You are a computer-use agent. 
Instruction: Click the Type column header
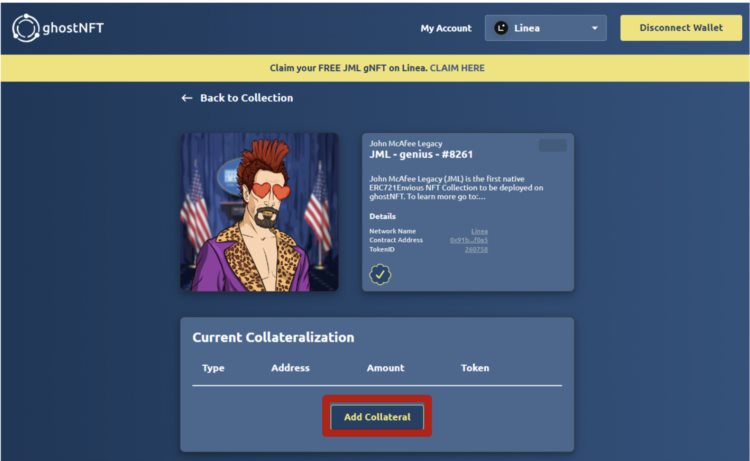point(213,368)
